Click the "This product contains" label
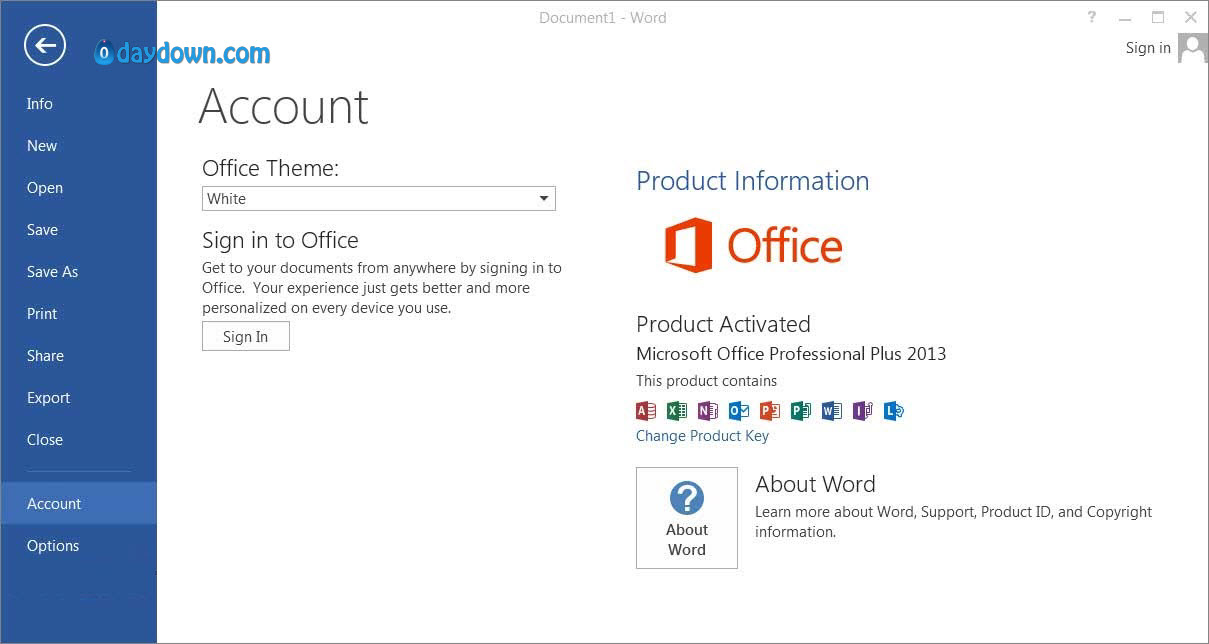 coord(706,381)
